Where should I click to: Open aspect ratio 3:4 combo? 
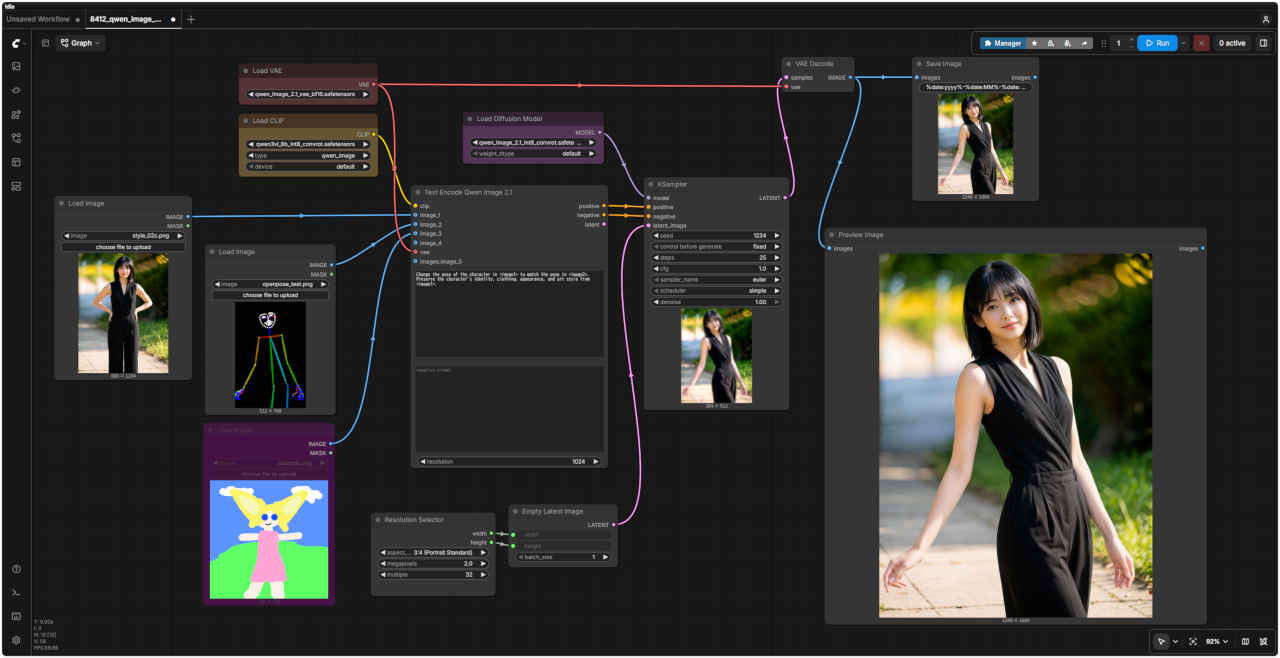(433, 552)
